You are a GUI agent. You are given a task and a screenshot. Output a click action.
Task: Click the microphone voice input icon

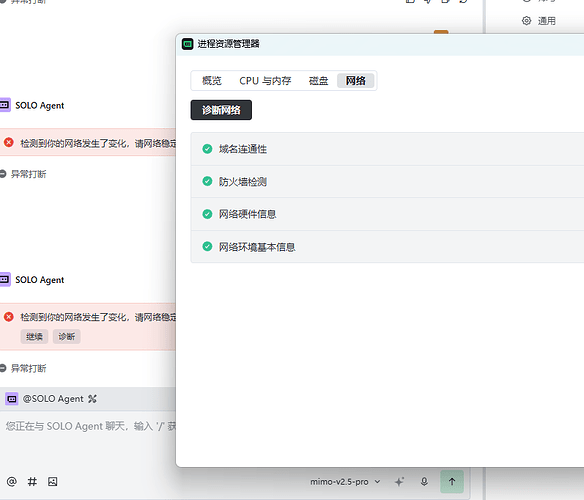coord(424,482)
